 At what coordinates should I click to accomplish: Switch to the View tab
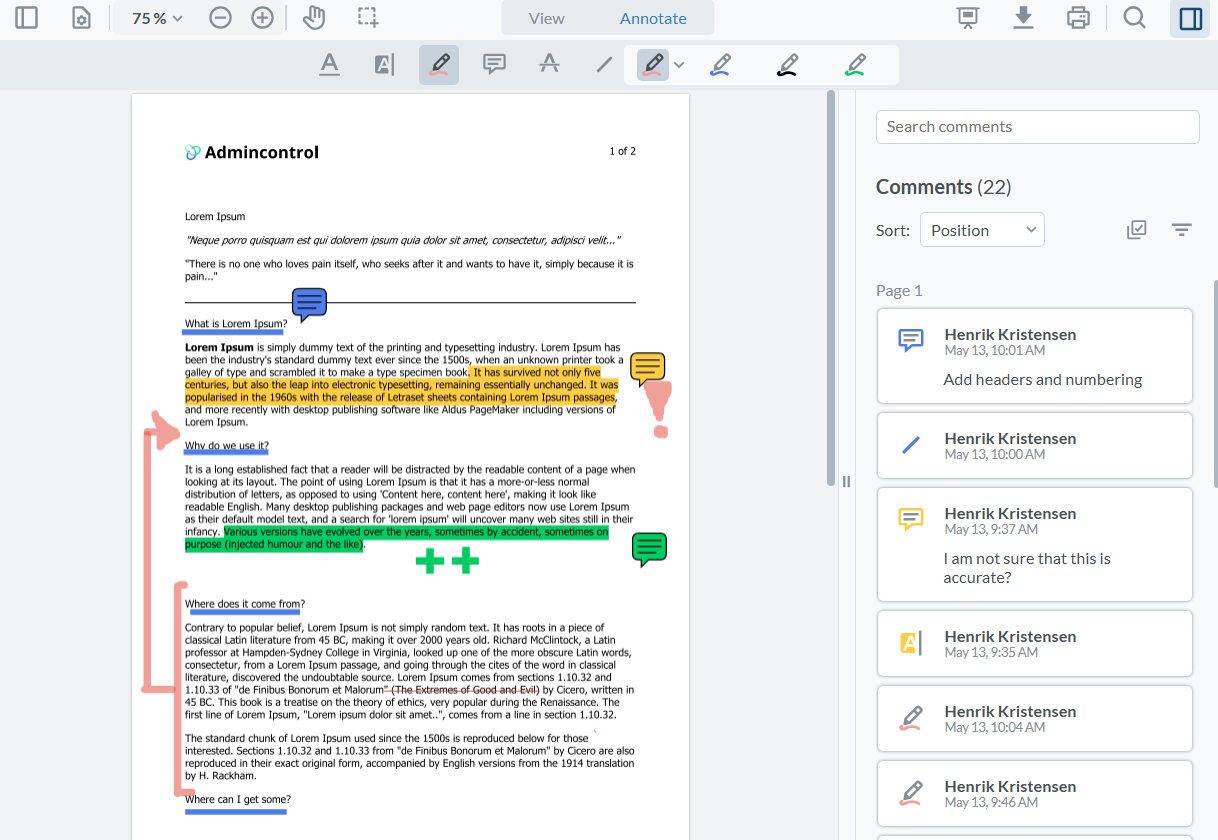(x=546, y=18)
